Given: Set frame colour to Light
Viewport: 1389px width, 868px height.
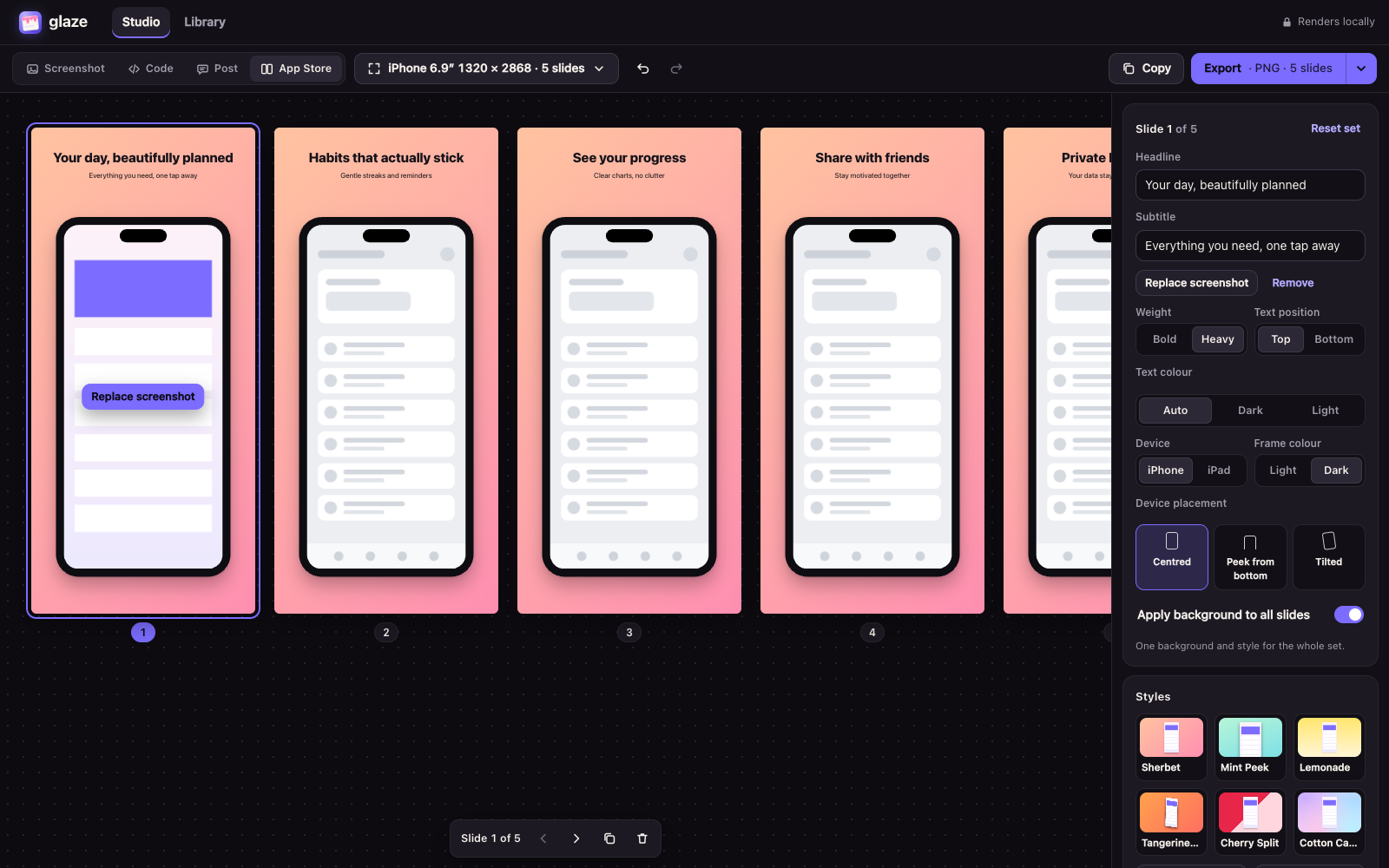Looking at the screenshot, I should (x=1282, y=470).
